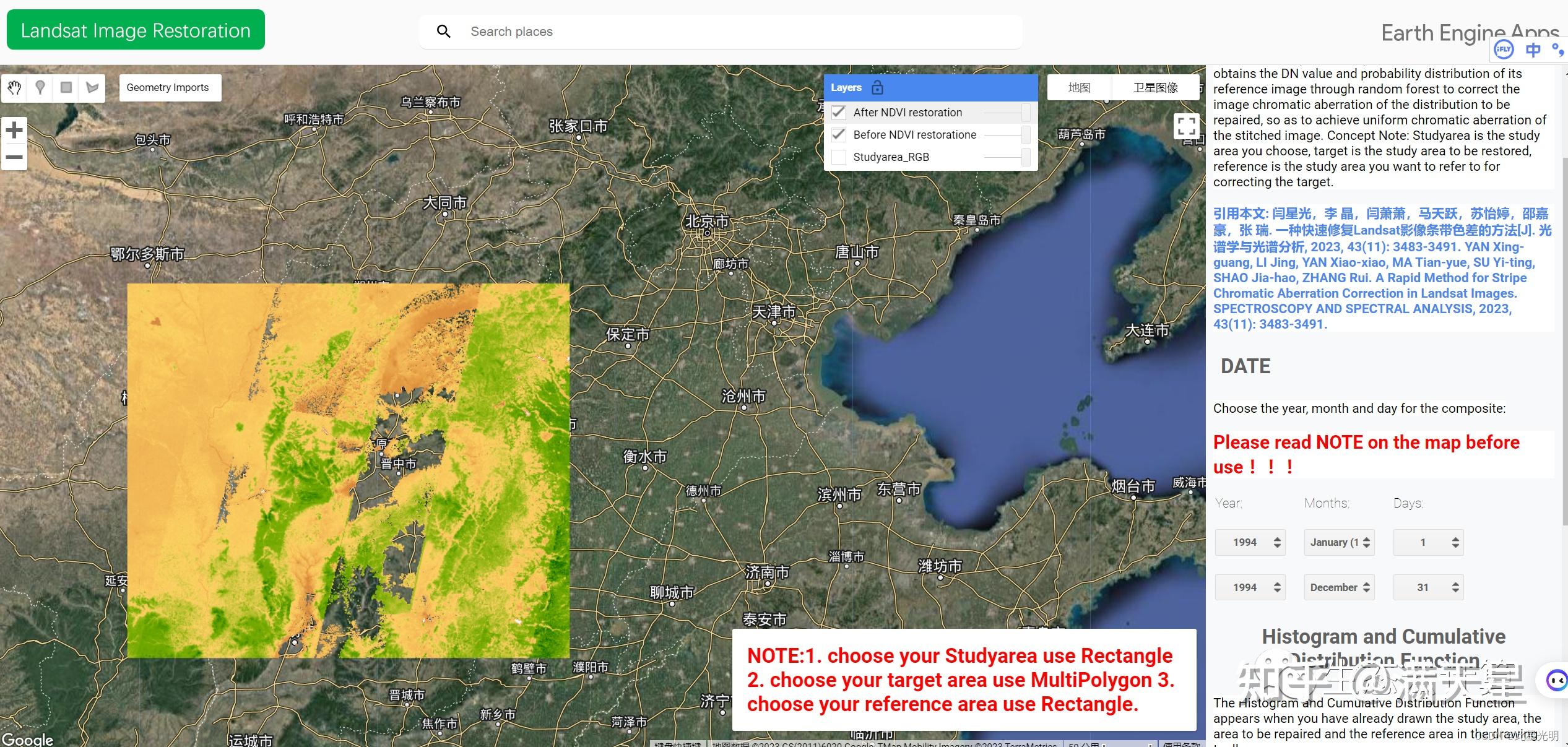Hide the After NDVI restoration layer
1568x747 pixels.
tap(839, 112)
